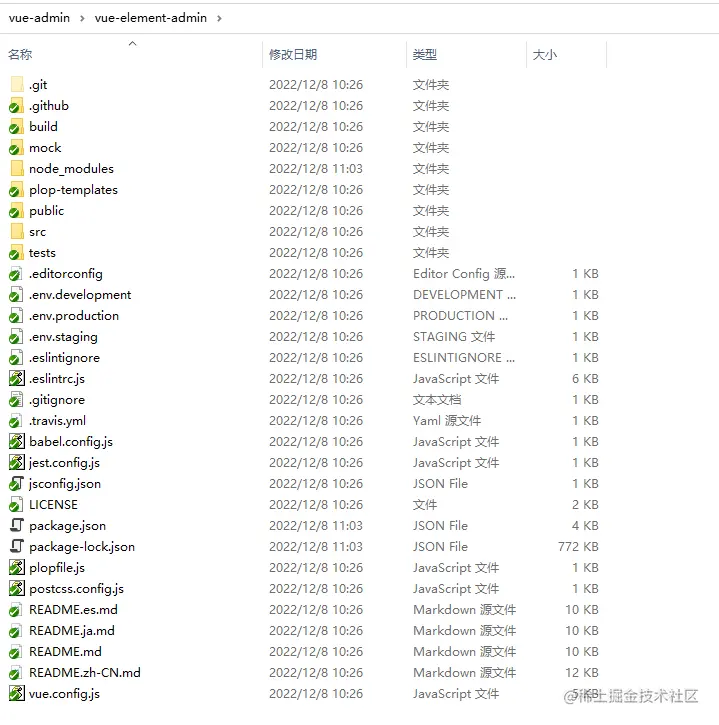The image size is (719, 725).
Task: Sort files by the 名称 column header
Action: (20, 55)
